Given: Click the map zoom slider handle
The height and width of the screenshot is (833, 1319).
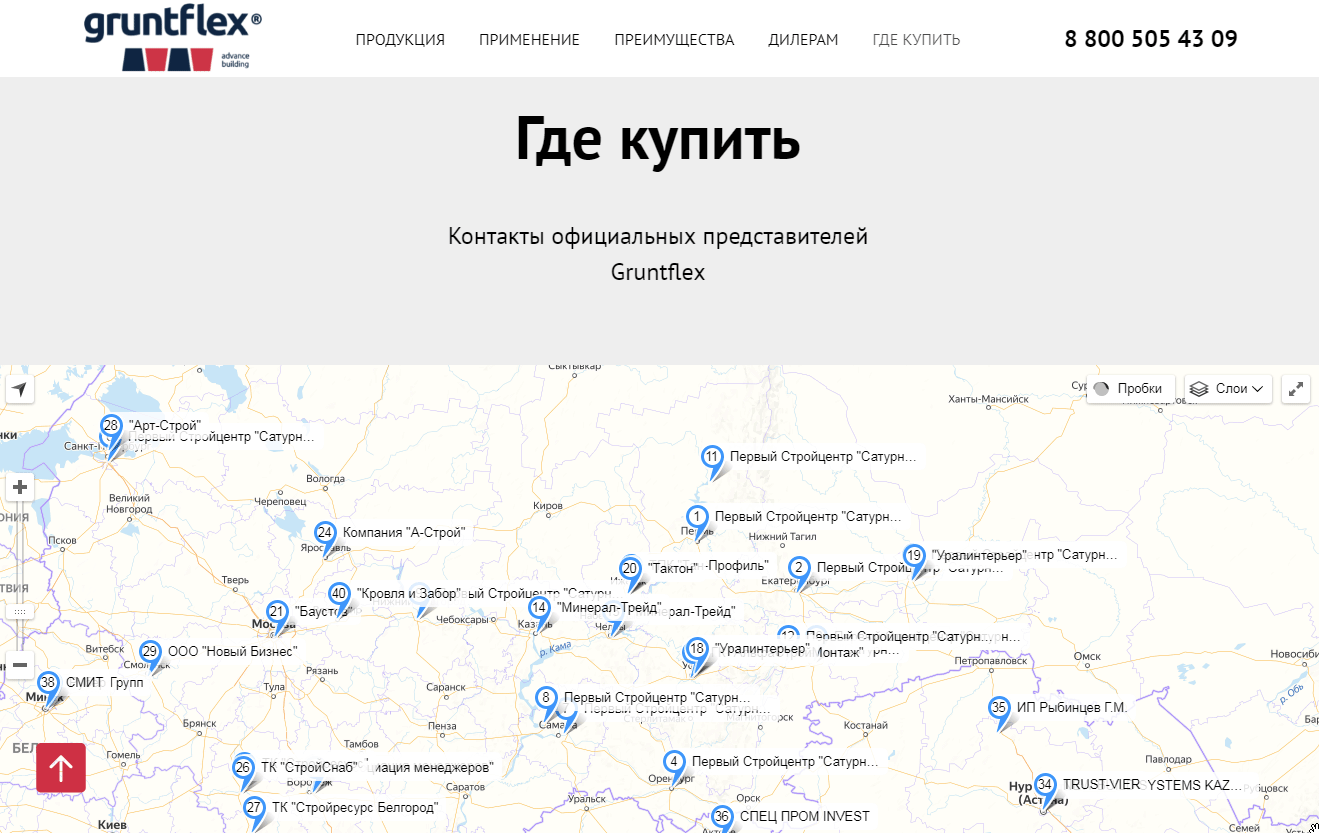Looking at the screenshot, I should pos(20,611).
